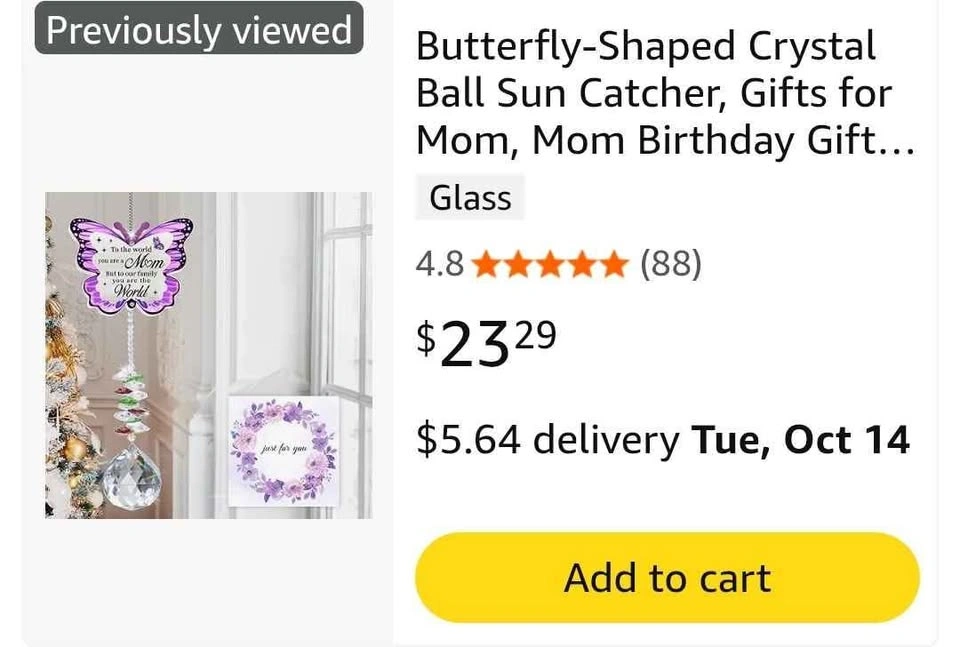This screenshot has width=960, height=647.
Task: Click the middle orange rating star
Action: click(549, 265)
